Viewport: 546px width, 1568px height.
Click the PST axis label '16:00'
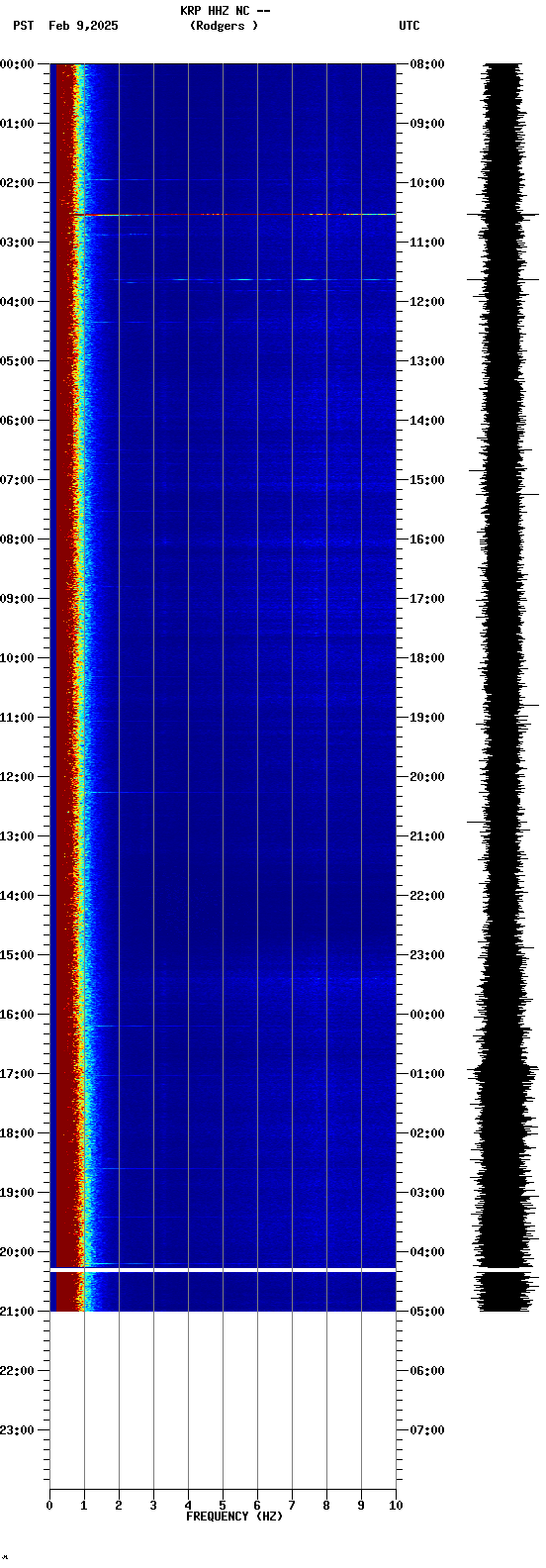(x=17, y=1015)
